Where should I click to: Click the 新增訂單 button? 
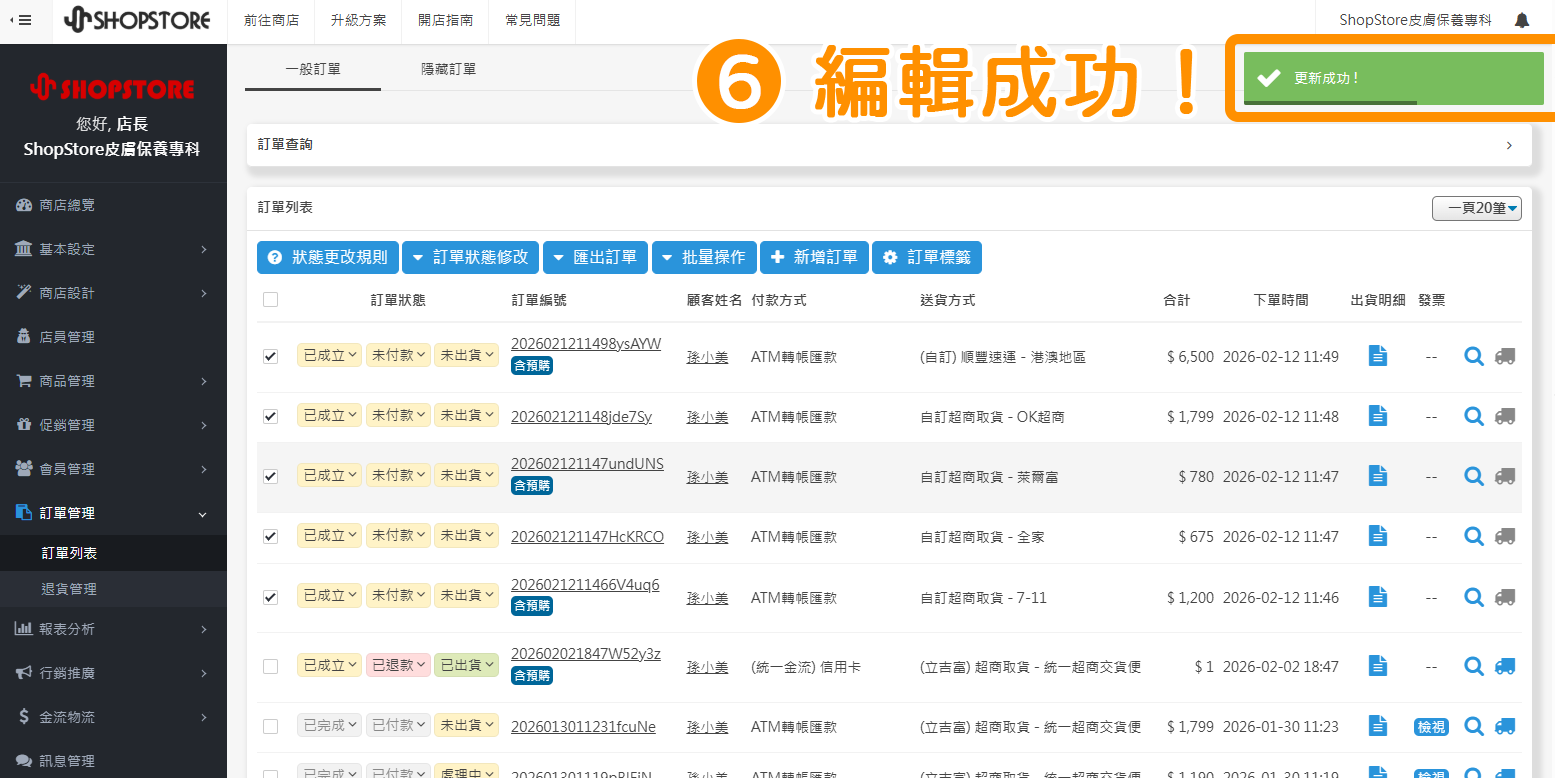coord(814,257)
